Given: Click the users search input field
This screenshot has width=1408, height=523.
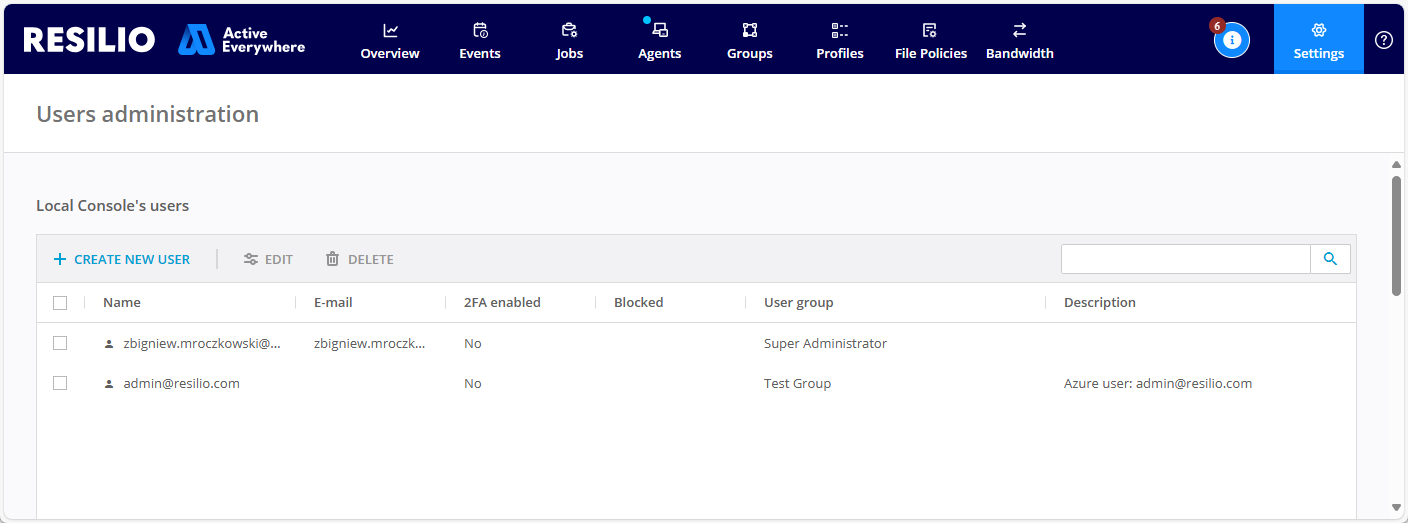Looking at the screenshot, I should (1185, 259).
